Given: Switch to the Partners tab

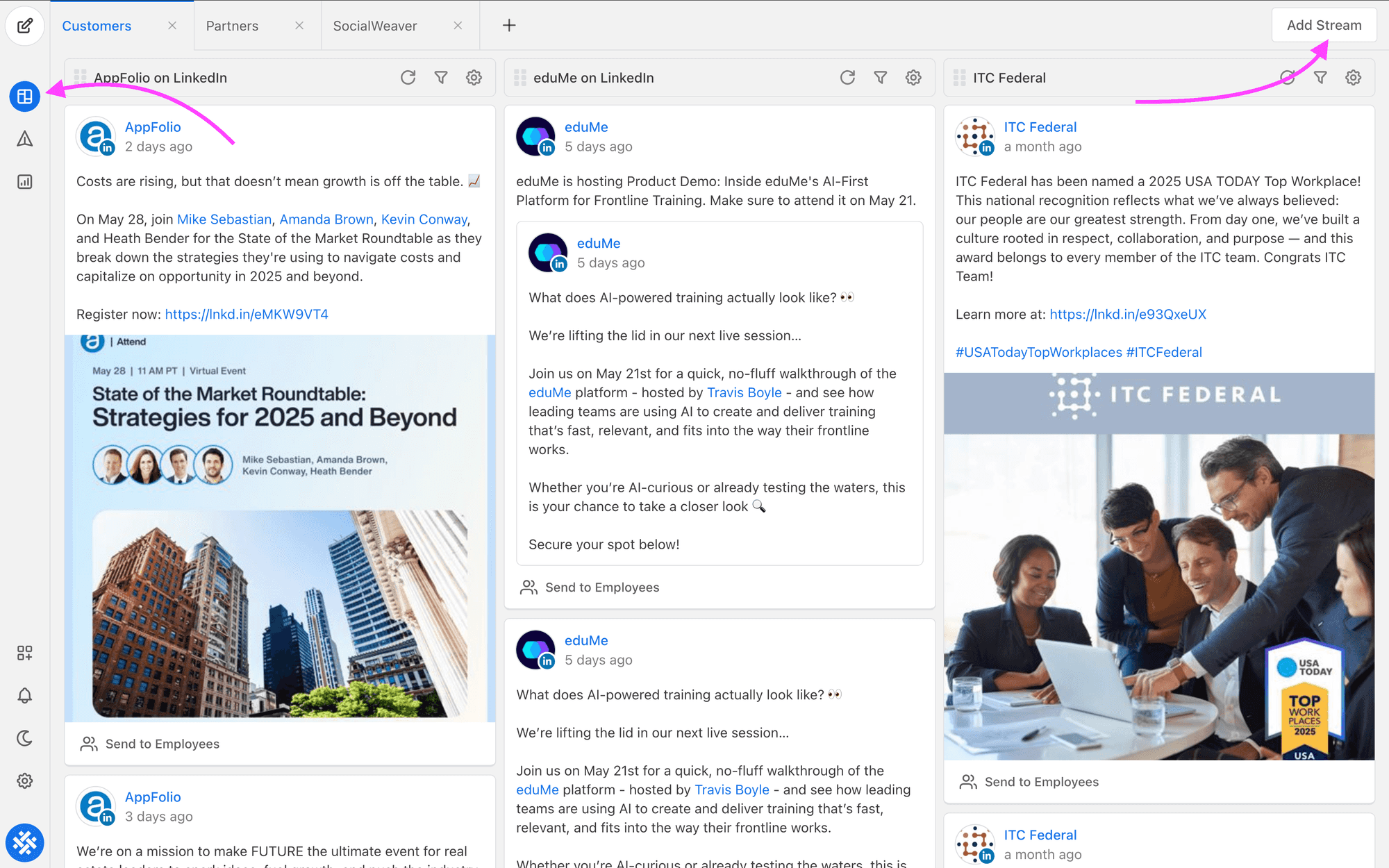Looking at the screenshot, I should pos(232,26).
